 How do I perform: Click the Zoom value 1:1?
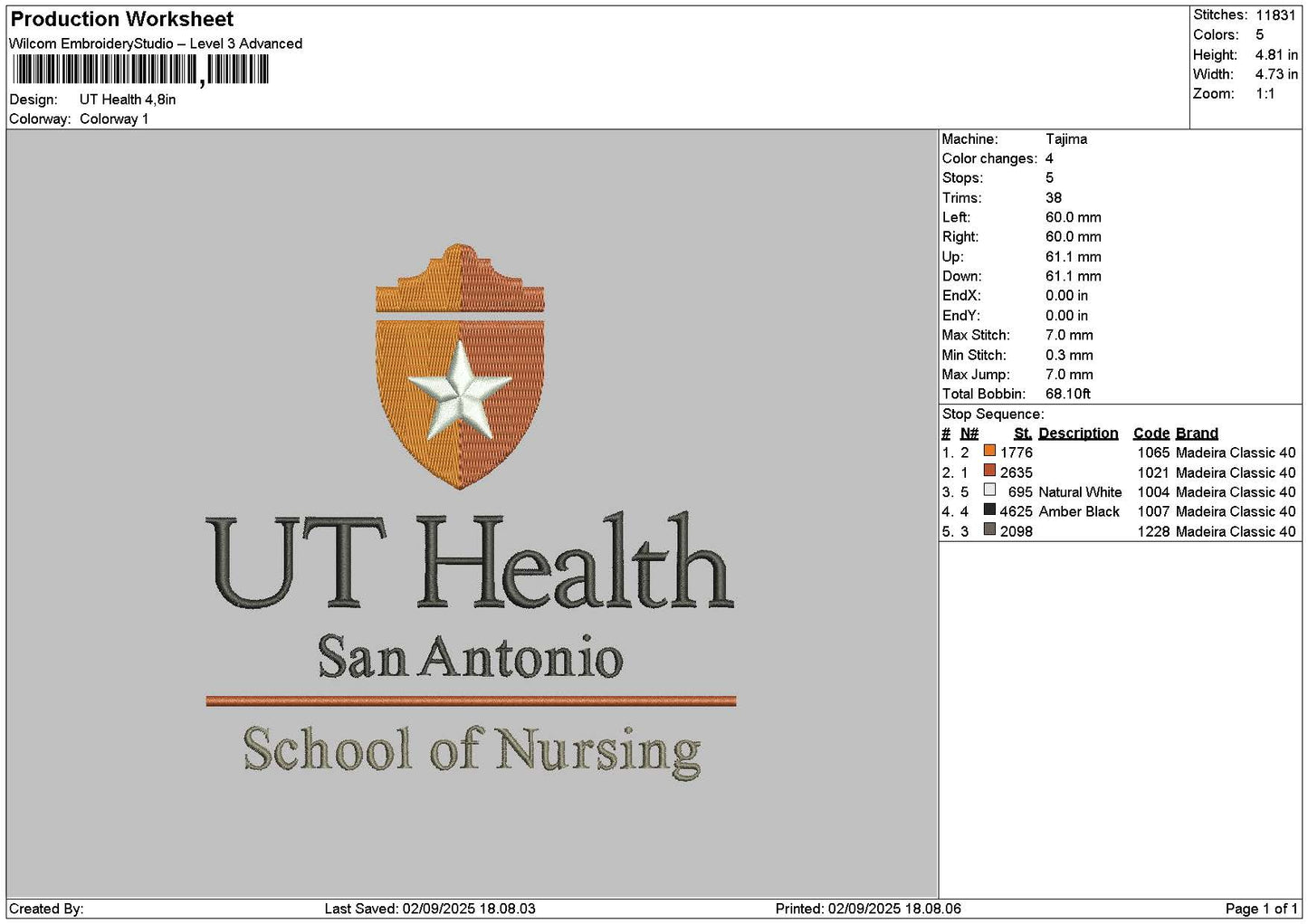tap(1265, 94)
